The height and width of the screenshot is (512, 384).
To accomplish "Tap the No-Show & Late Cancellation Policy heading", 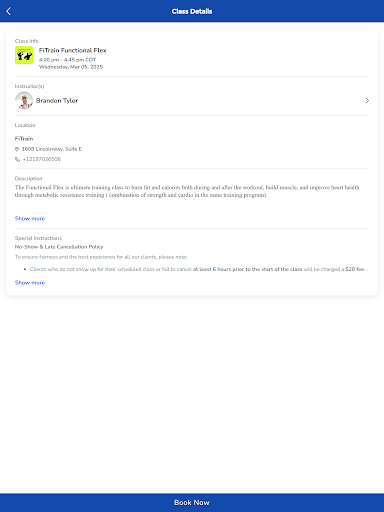I will [59, 247].
